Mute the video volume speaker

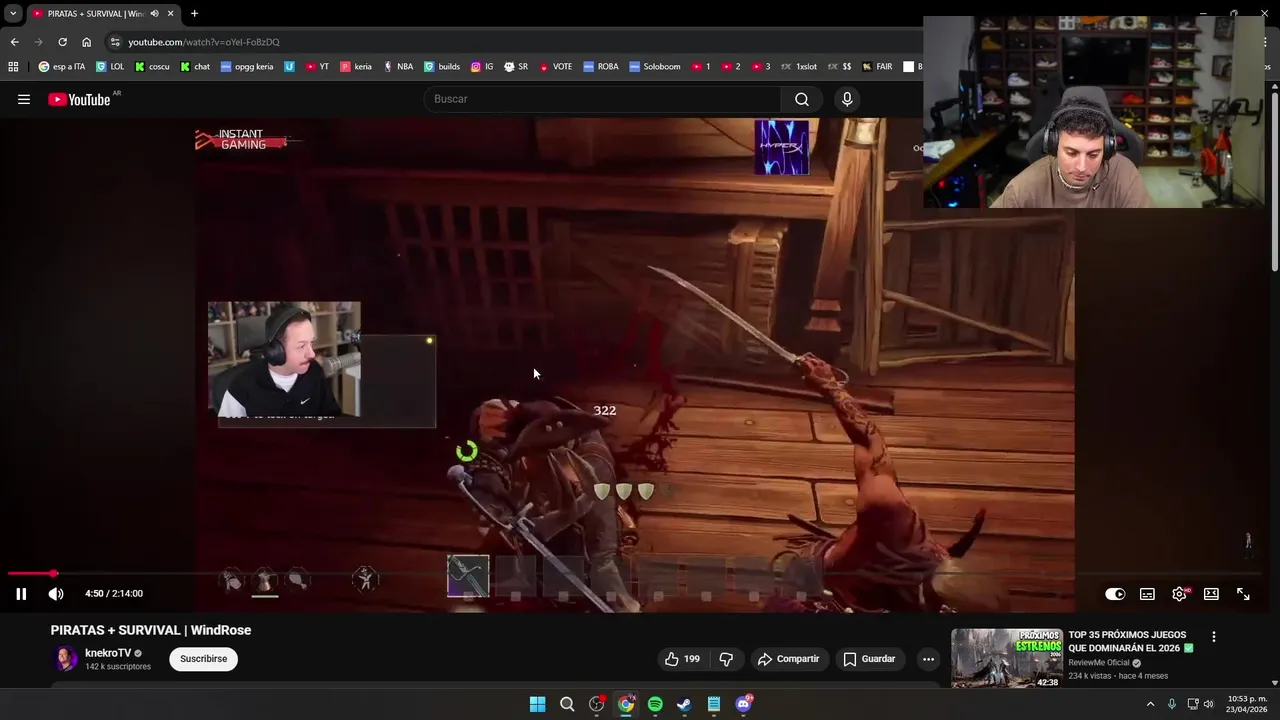(x=56, y=594)
